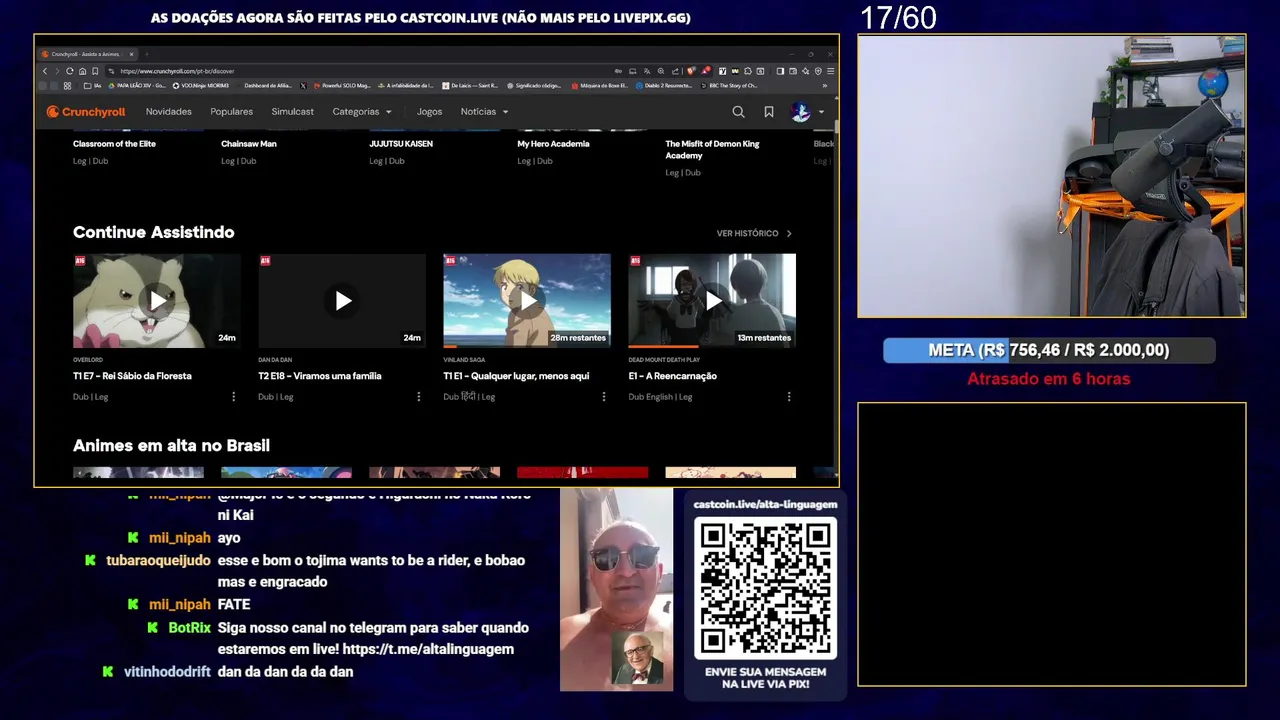Screen dimensions: 1280x720
Task: Show hidden bookmarks with overflow chevron
Action: tap(825, 86)
